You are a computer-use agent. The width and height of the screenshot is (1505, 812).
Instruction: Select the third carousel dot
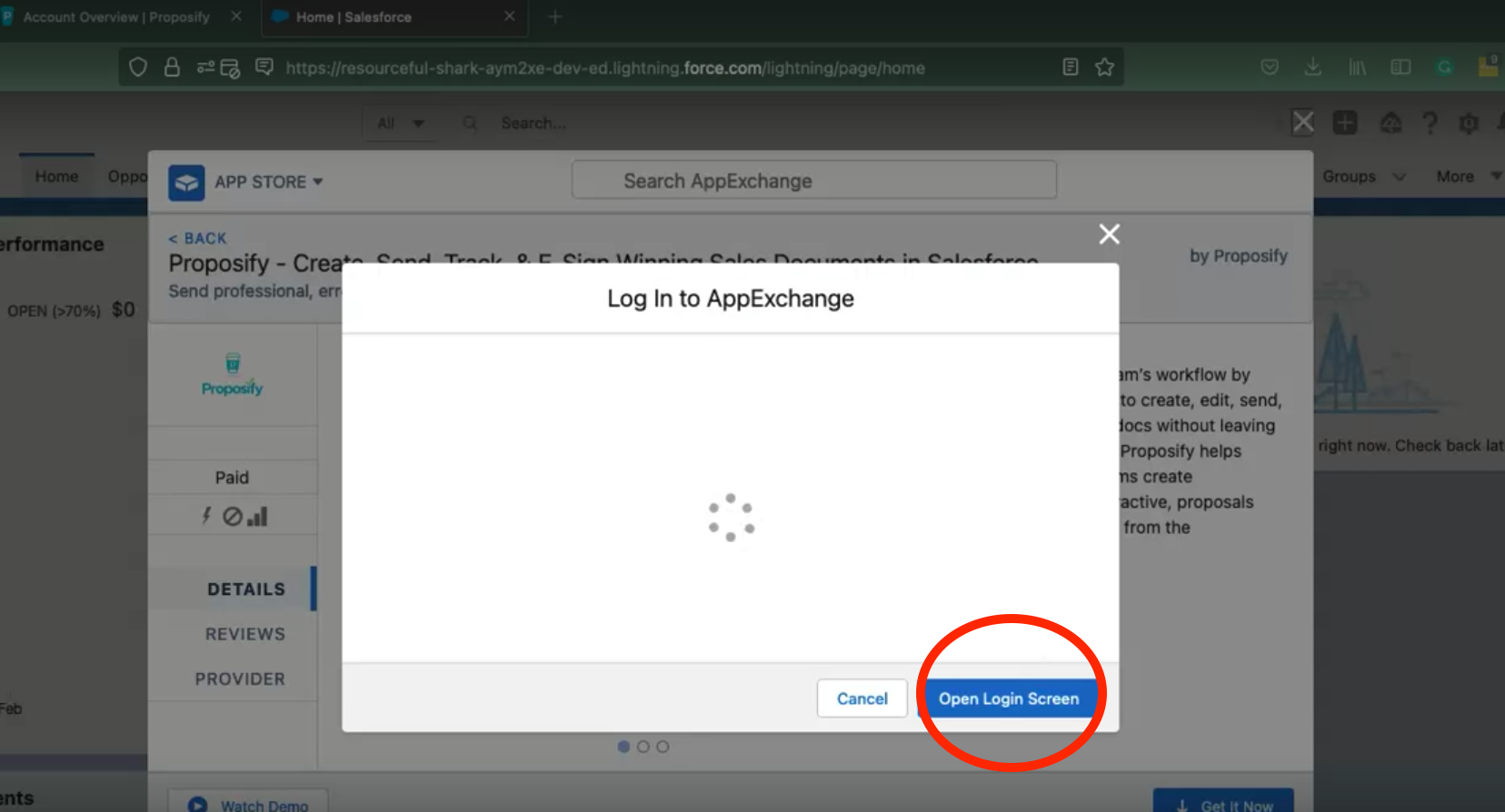663,747
